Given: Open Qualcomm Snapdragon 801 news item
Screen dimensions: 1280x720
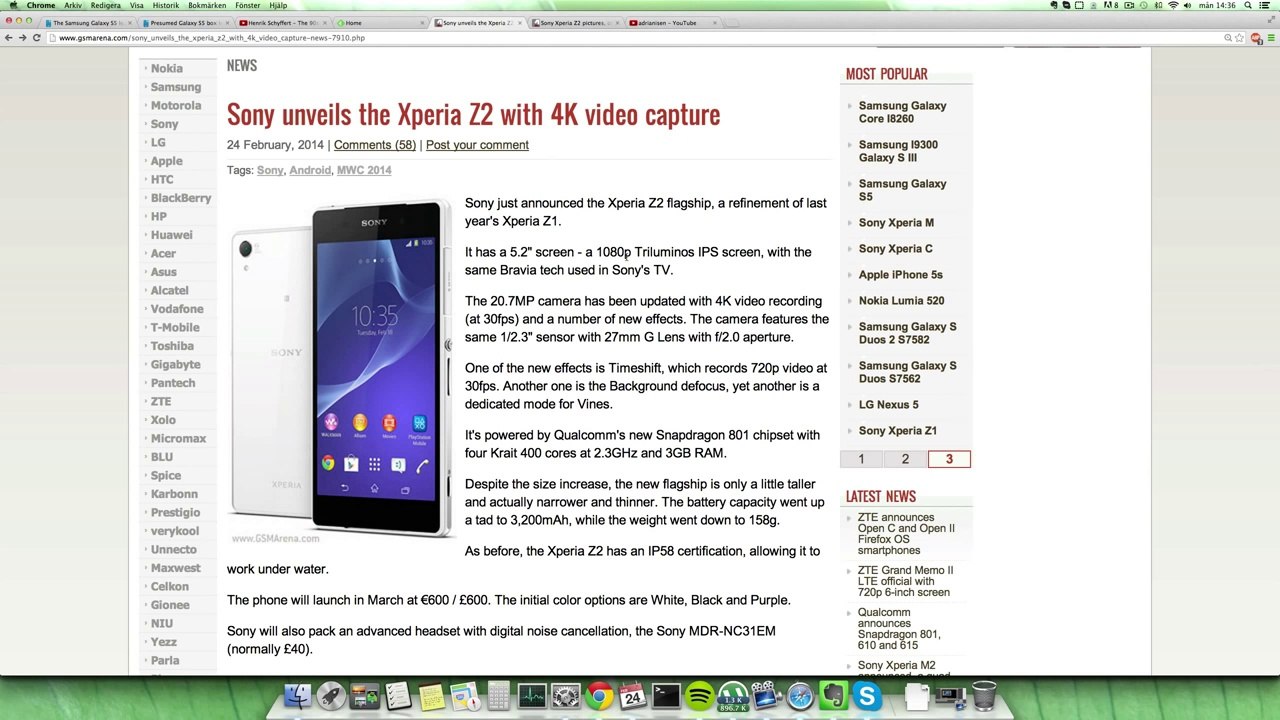Looking at the screenshot, I should point(899,629).
